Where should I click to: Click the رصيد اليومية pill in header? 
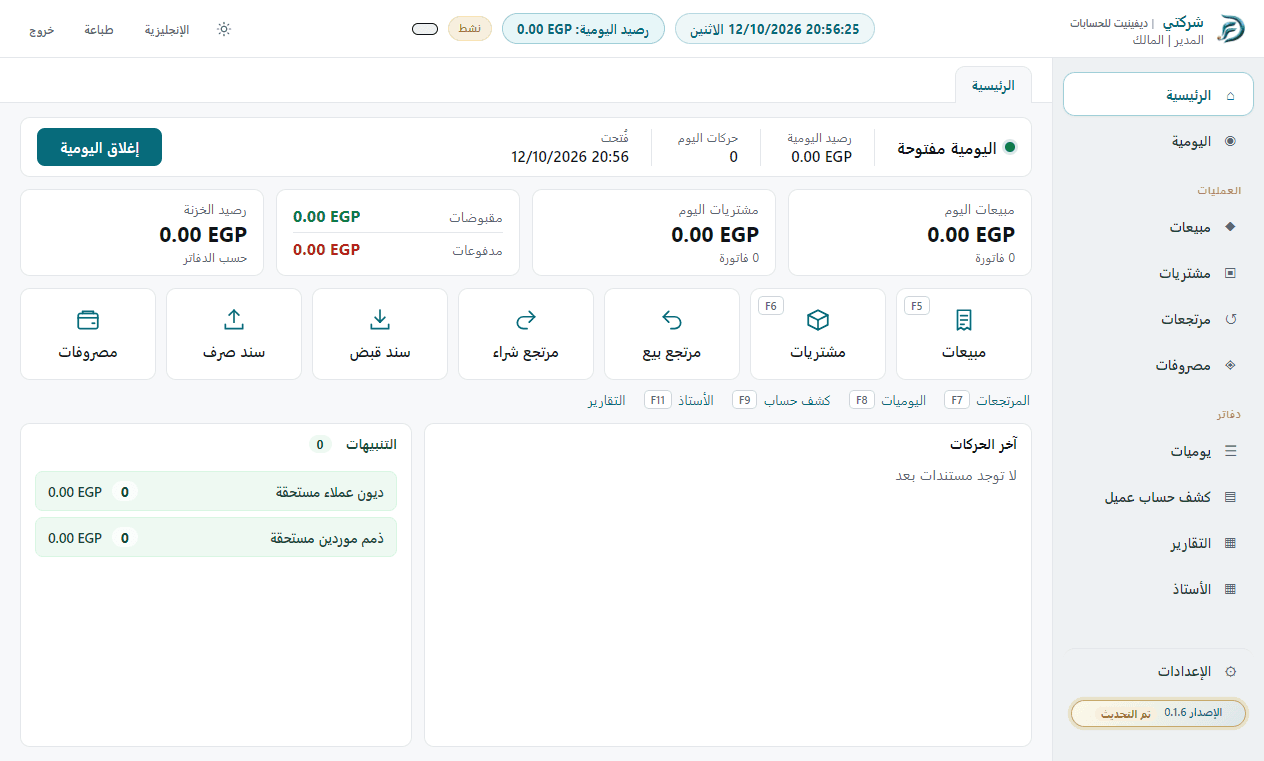(x=583, y=29)
